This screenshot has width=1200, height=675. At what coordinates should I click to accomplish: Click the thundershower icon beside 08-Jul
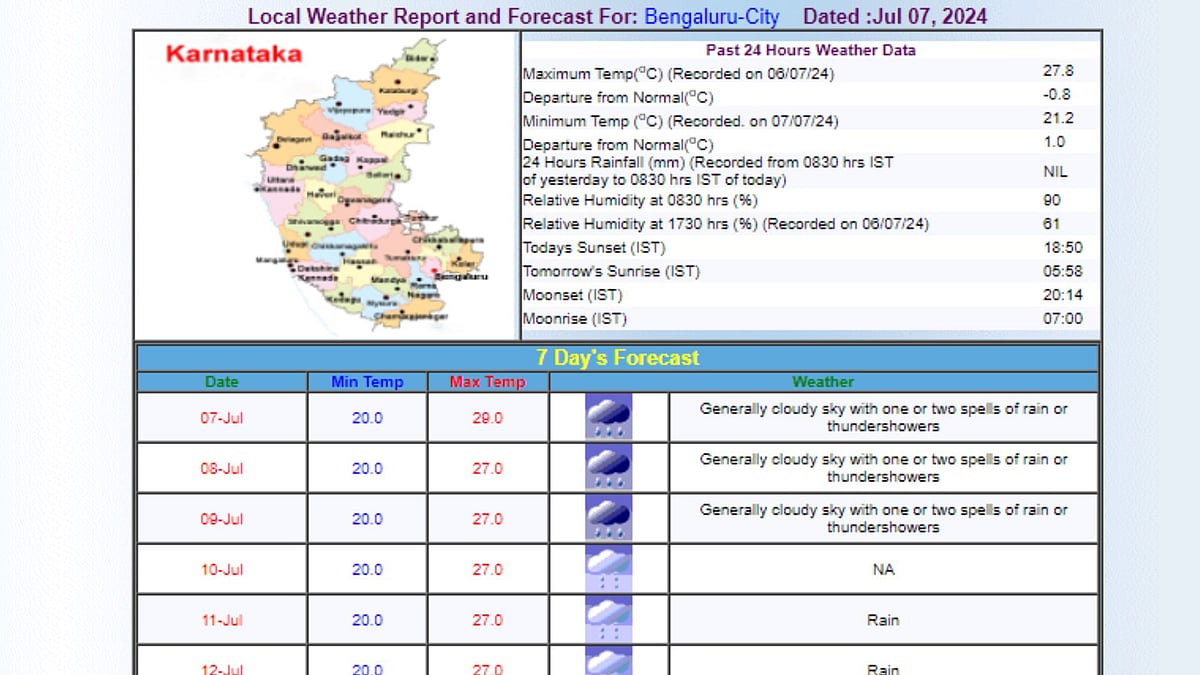pos(611,467)
